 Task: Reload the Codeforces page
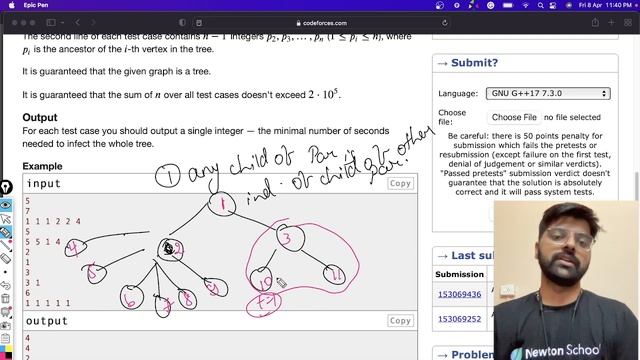[x=444, y=23]
